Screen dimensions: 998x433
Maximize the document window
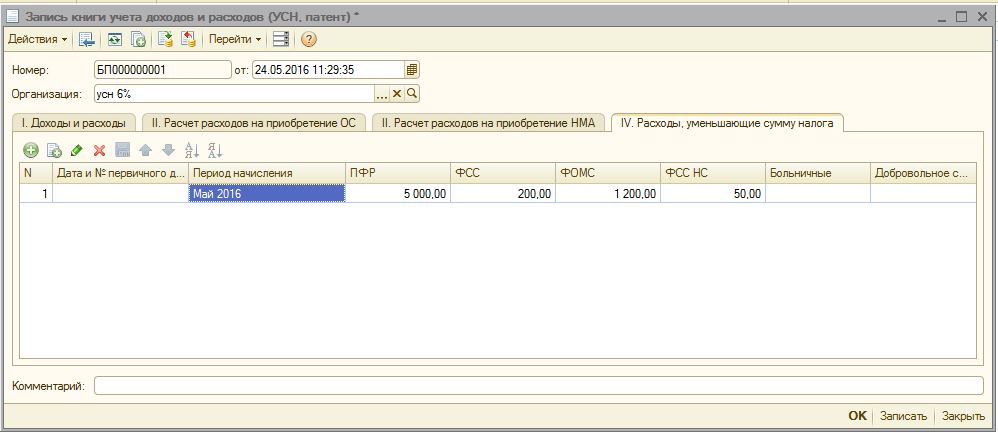point(962,17)
